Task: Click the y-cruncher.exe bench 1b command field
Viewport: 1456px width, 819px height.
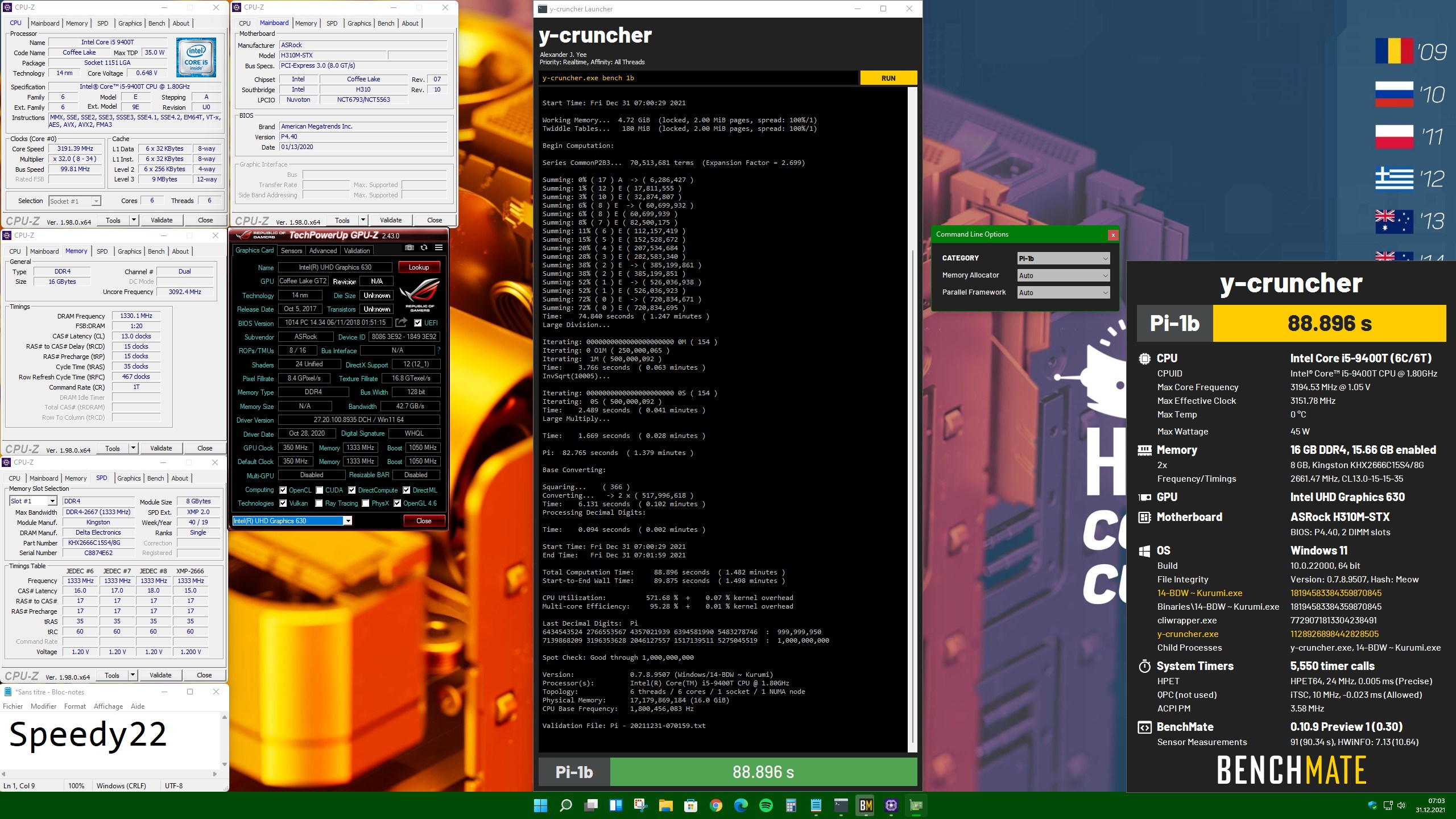Action: click(x=698, y=78)
